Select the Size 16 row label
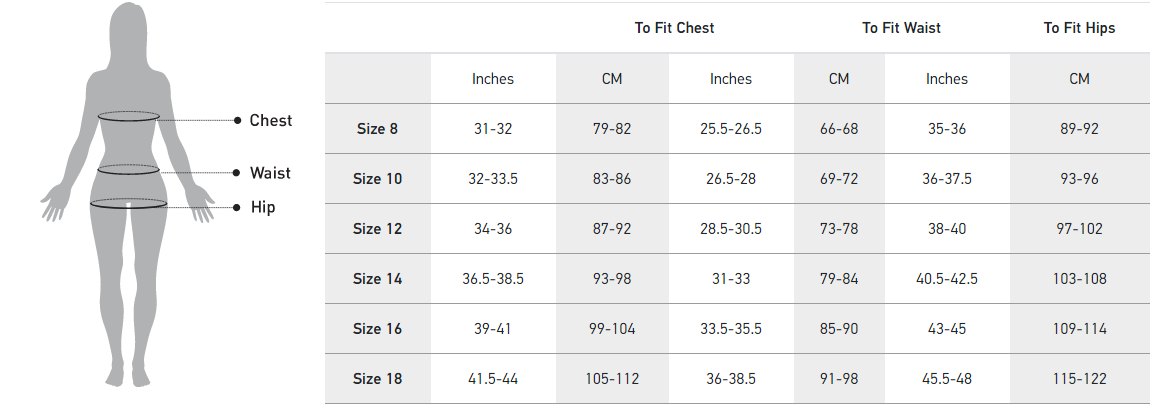1155x411 pixels. point(377,329)
